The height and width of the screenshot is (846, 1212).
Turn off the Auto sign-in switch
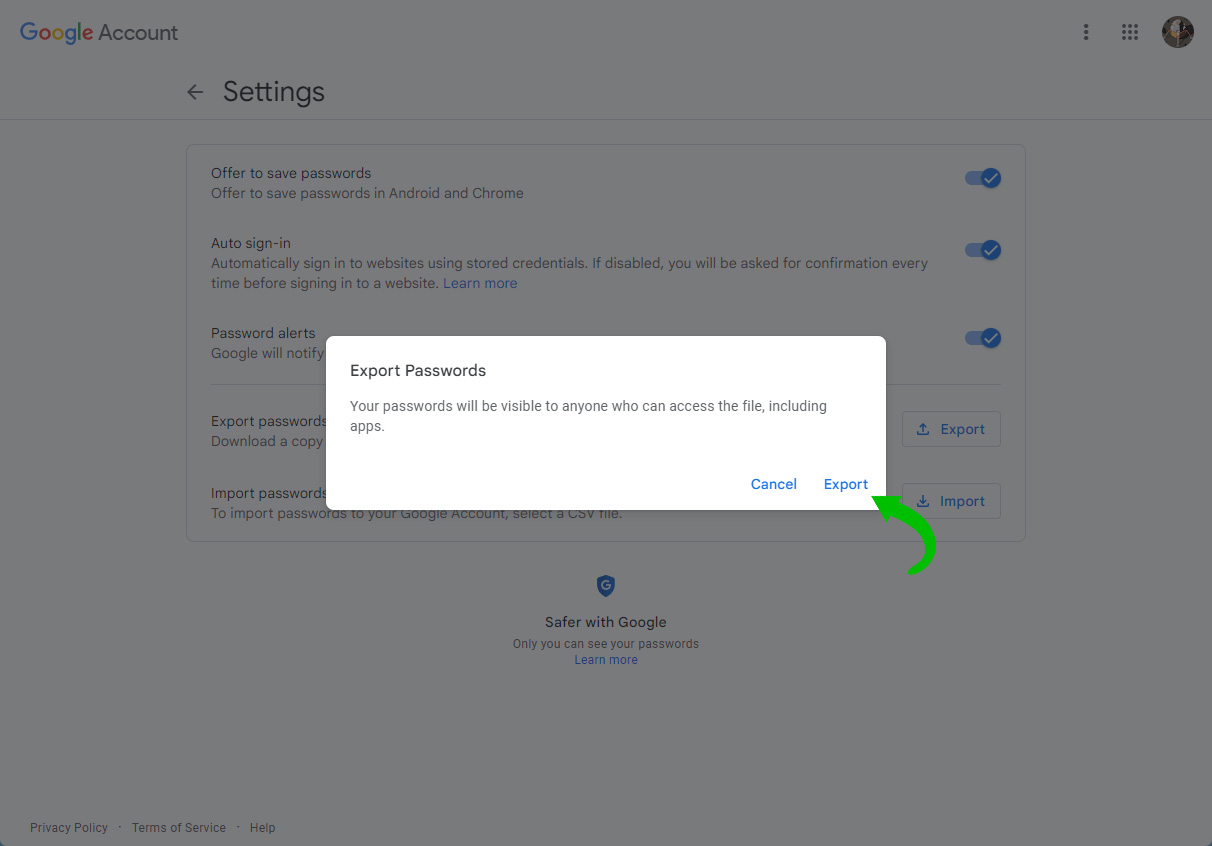tap(983, 250)
